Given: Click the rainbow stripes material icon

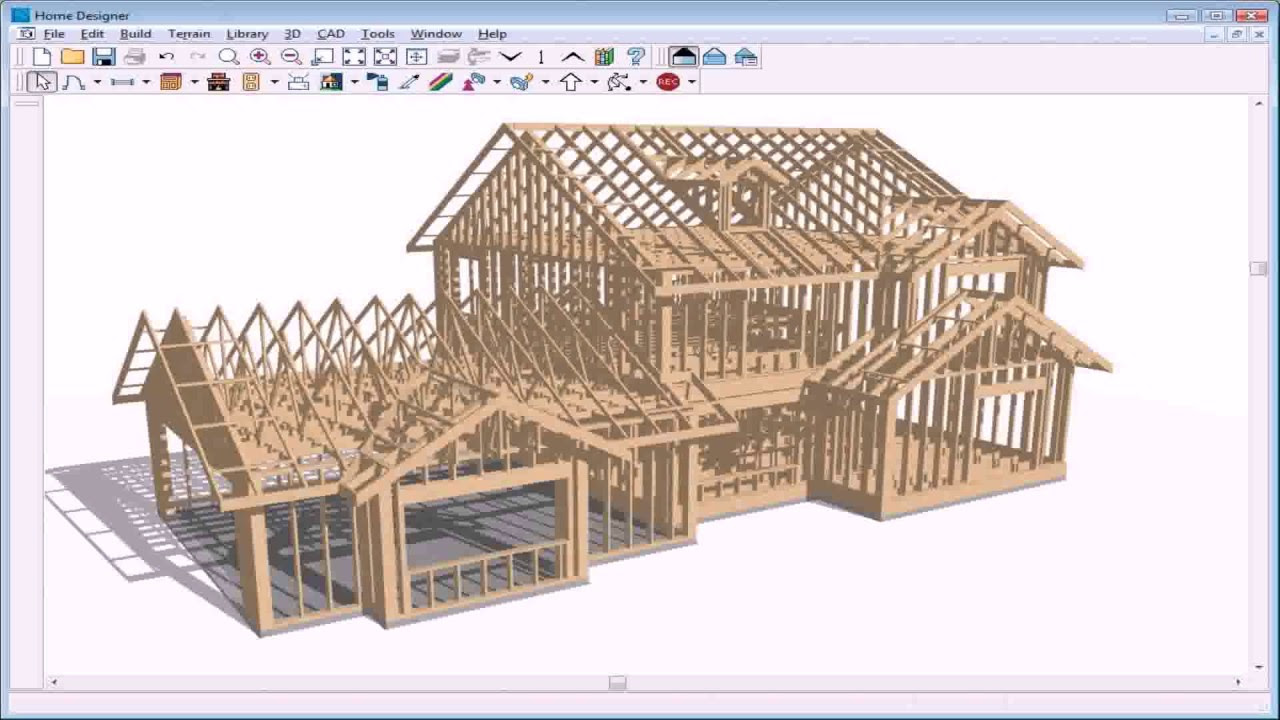Looking at the screenshot, I should [x=441, y=82].
